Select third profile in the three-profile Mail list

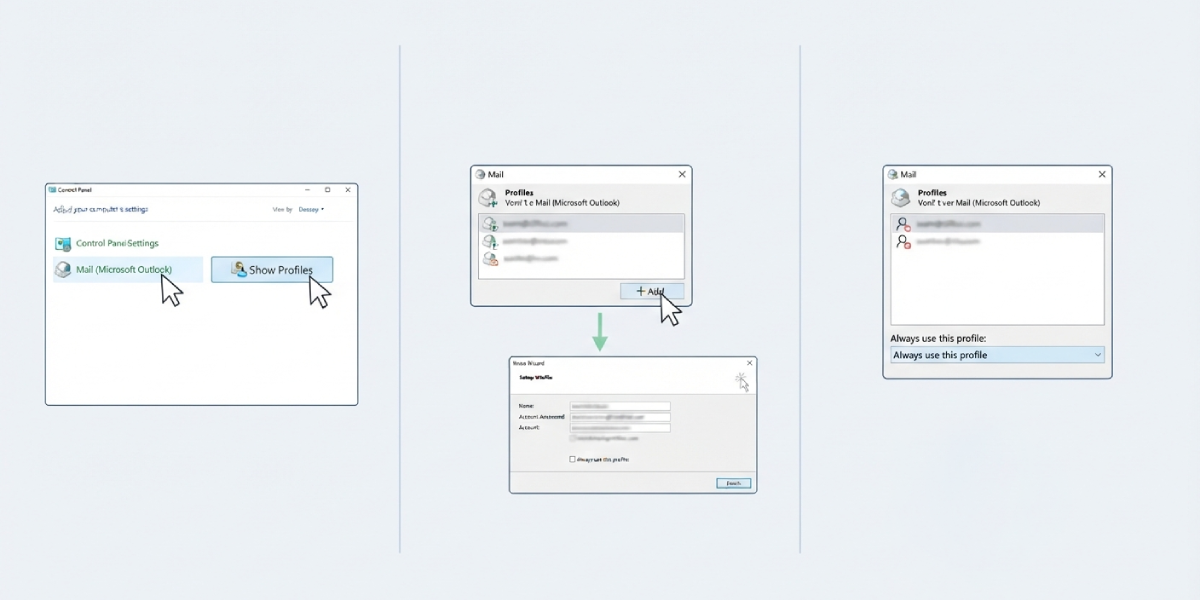pos(581,259)
